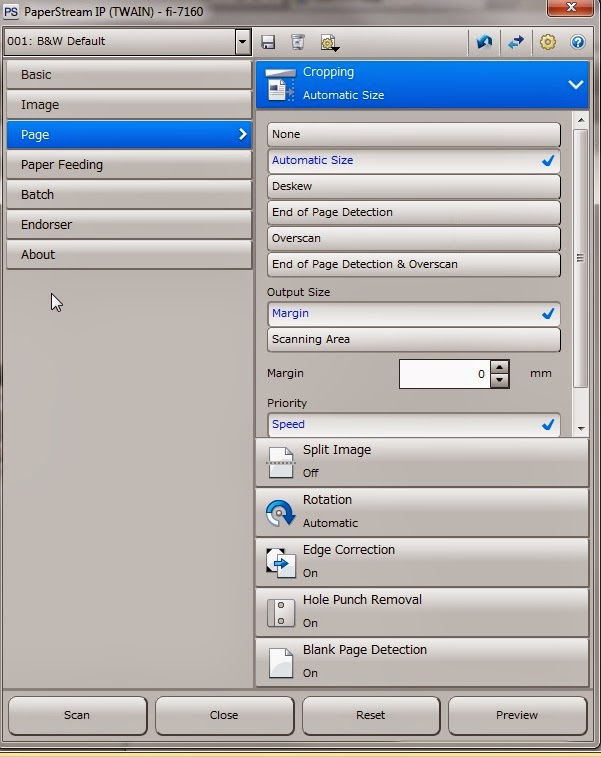Click the Reset button

click(371, 715)
